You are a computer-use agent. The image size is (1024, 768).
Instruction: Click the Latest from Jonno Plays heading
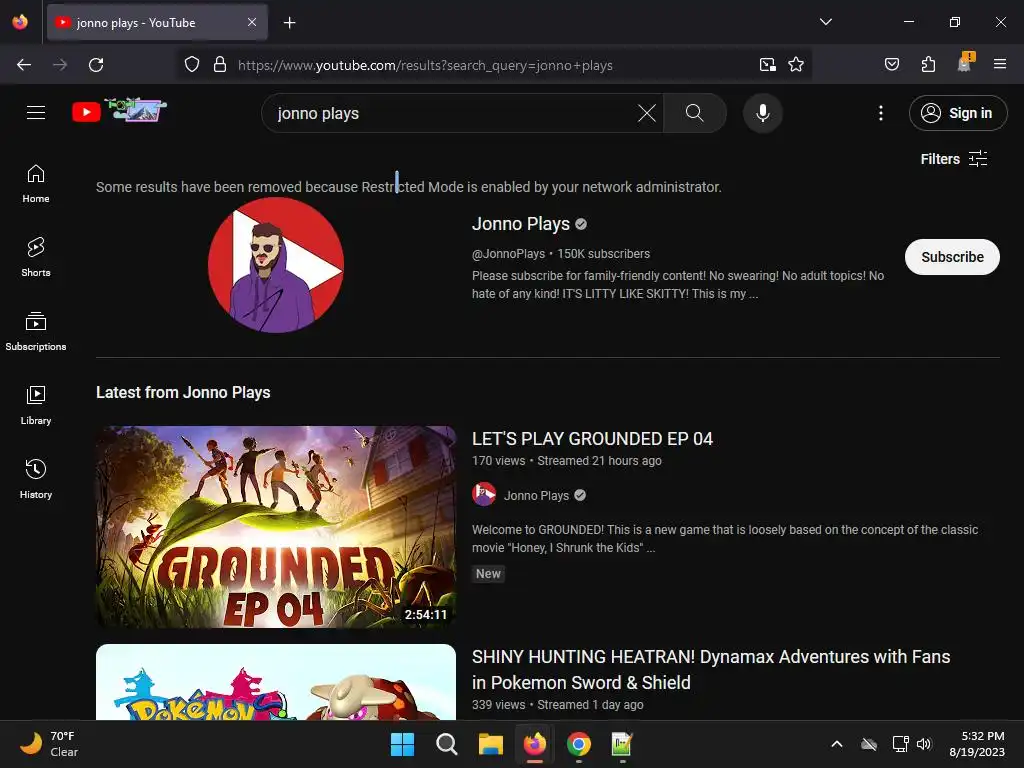pos(183,392)
